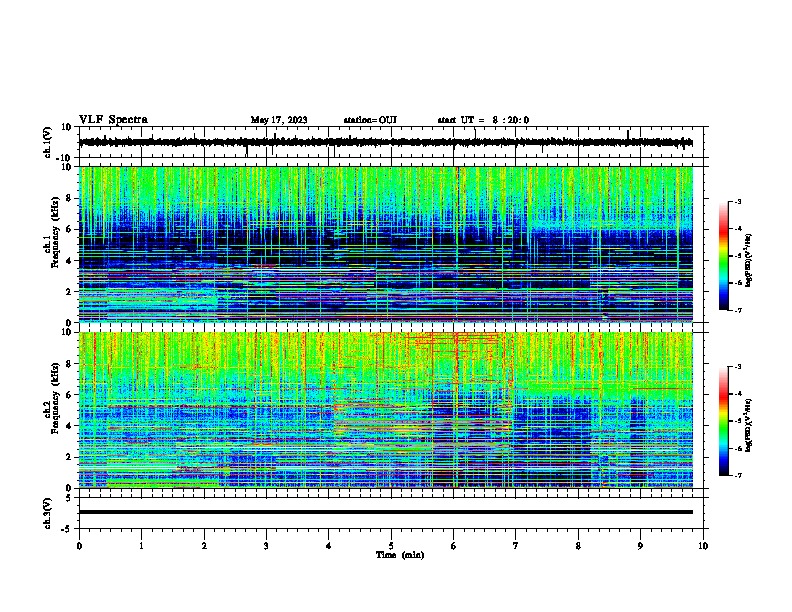
Task: Click the "-7" label on ch.2 color bar
Action: pyautogui.click(x=738, y=476)
